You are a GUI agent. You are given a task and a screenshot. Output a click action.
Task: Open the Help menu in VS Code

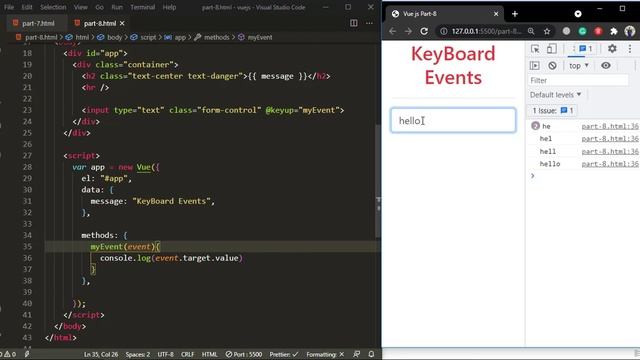point(169,7)
